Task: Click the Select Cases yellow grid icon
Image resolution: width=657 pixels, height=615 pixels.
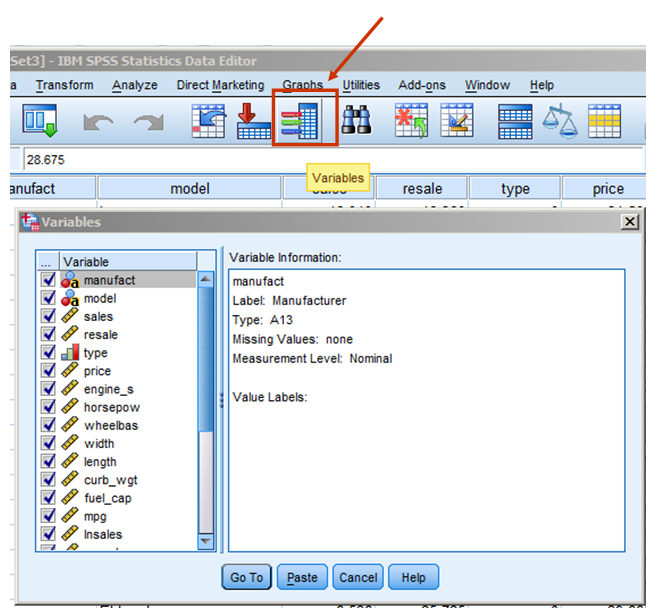Action: click(604, 121)
